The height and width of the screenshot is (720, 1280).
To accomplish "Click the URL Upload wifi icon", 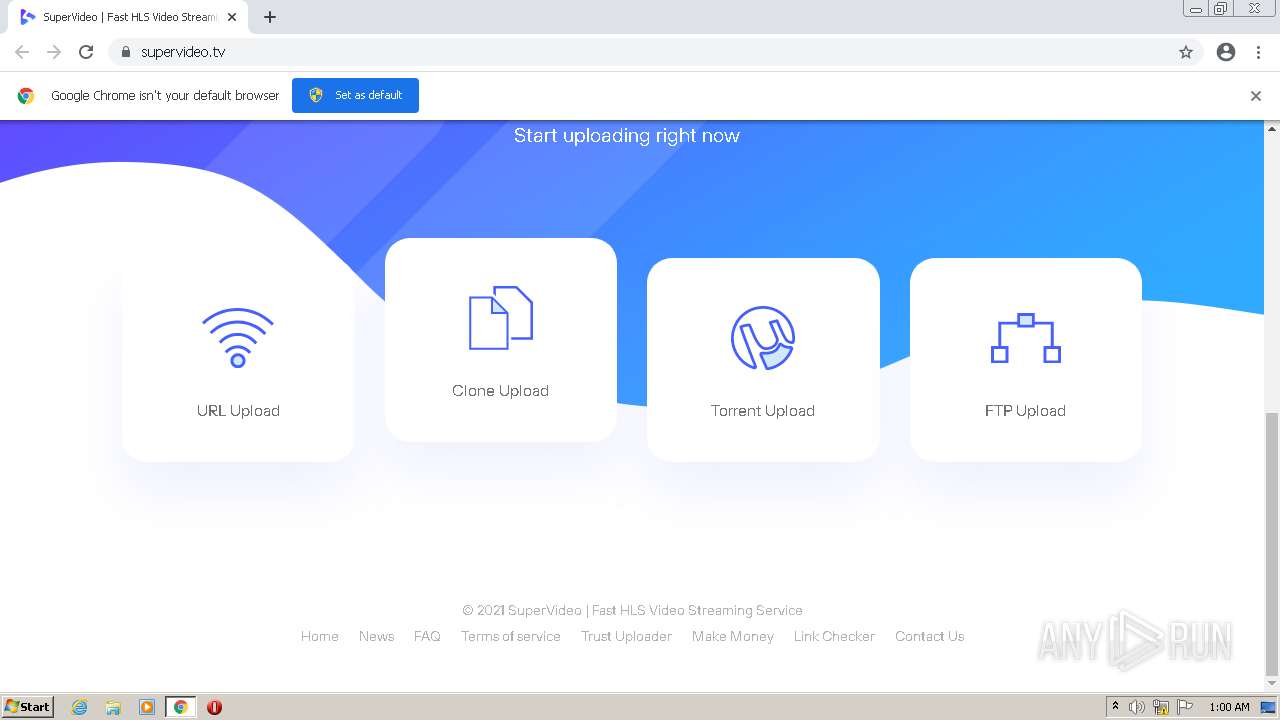I will (x=238, y=338).
